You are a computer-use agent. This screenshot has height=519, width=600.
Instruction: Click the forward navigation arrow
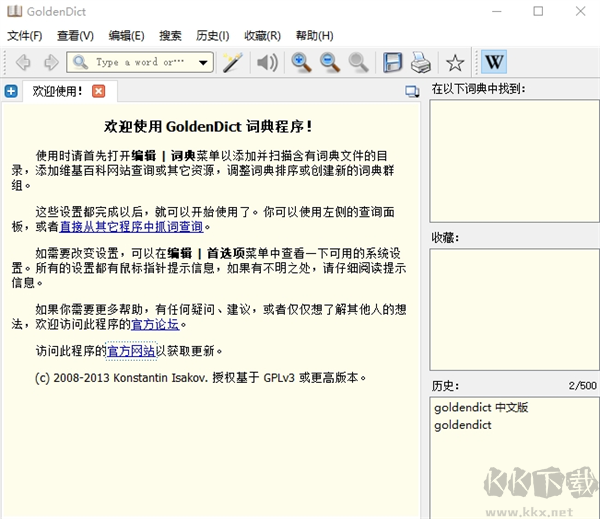tap(50, 63)
